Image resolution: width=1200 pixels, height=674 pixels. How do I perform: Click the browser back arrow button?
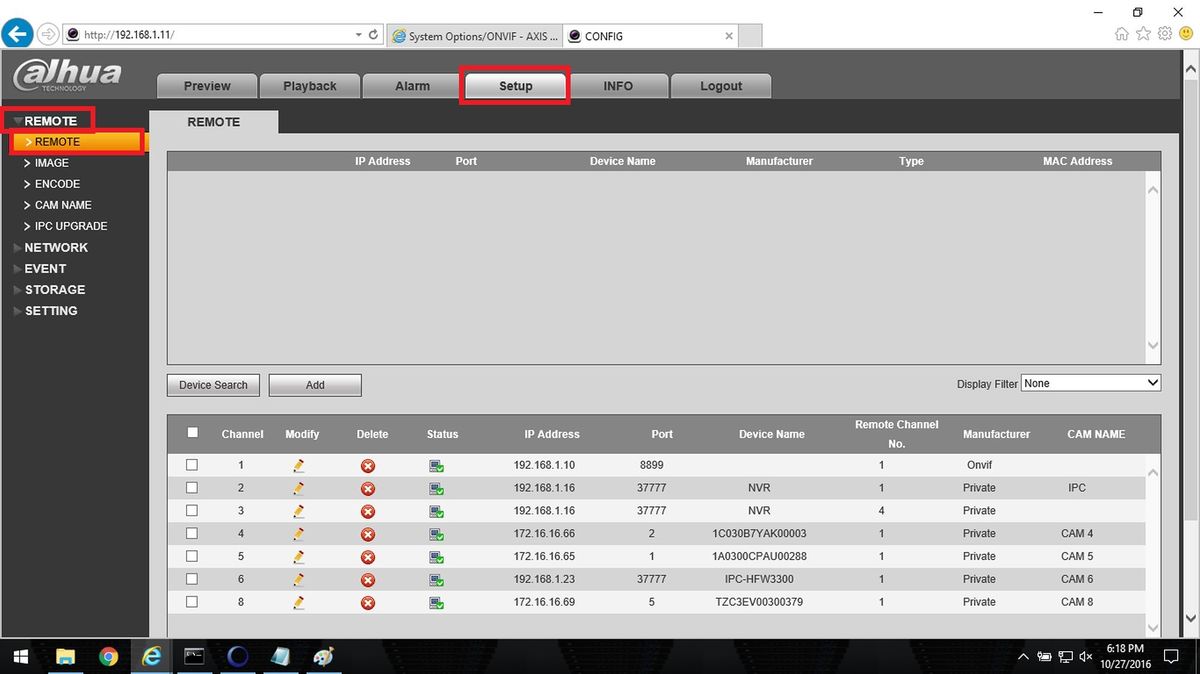[x=17, y=34]
